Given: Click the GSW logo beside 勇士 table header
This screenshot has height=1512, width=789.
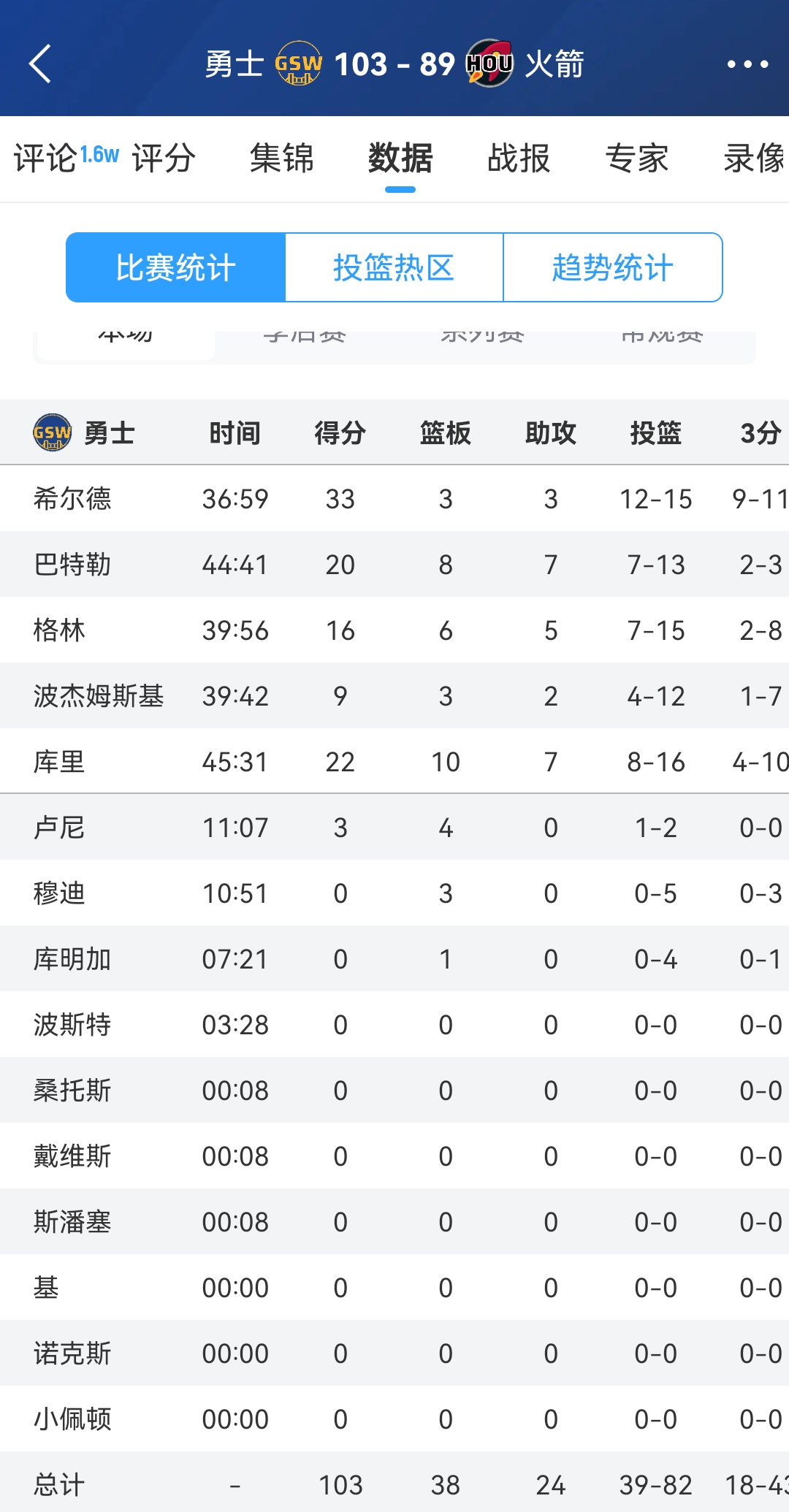Looking at the screenshot, I should tap(50, 432).
